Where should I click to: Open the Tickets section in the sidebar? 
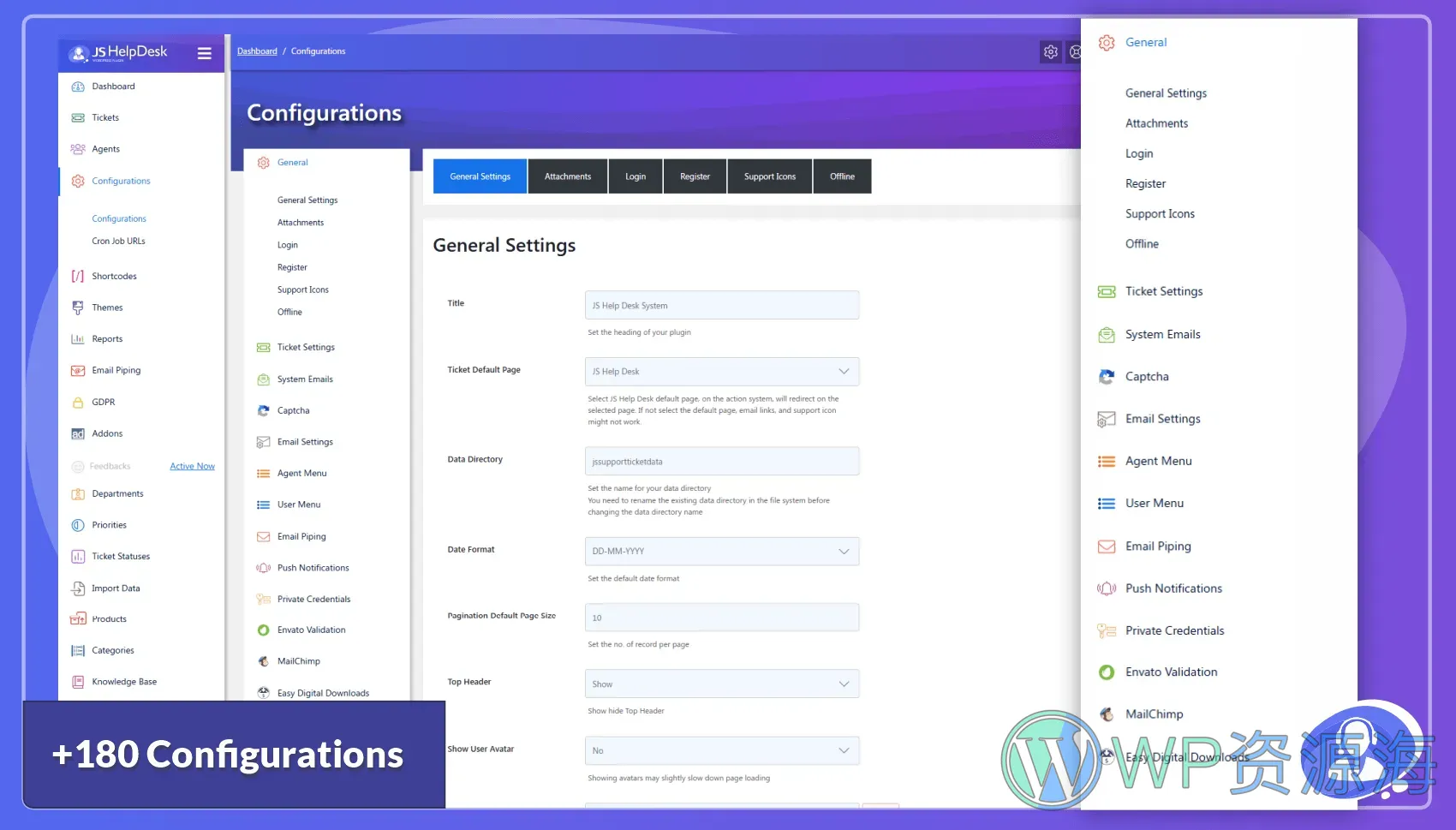[x=104, y=117]
